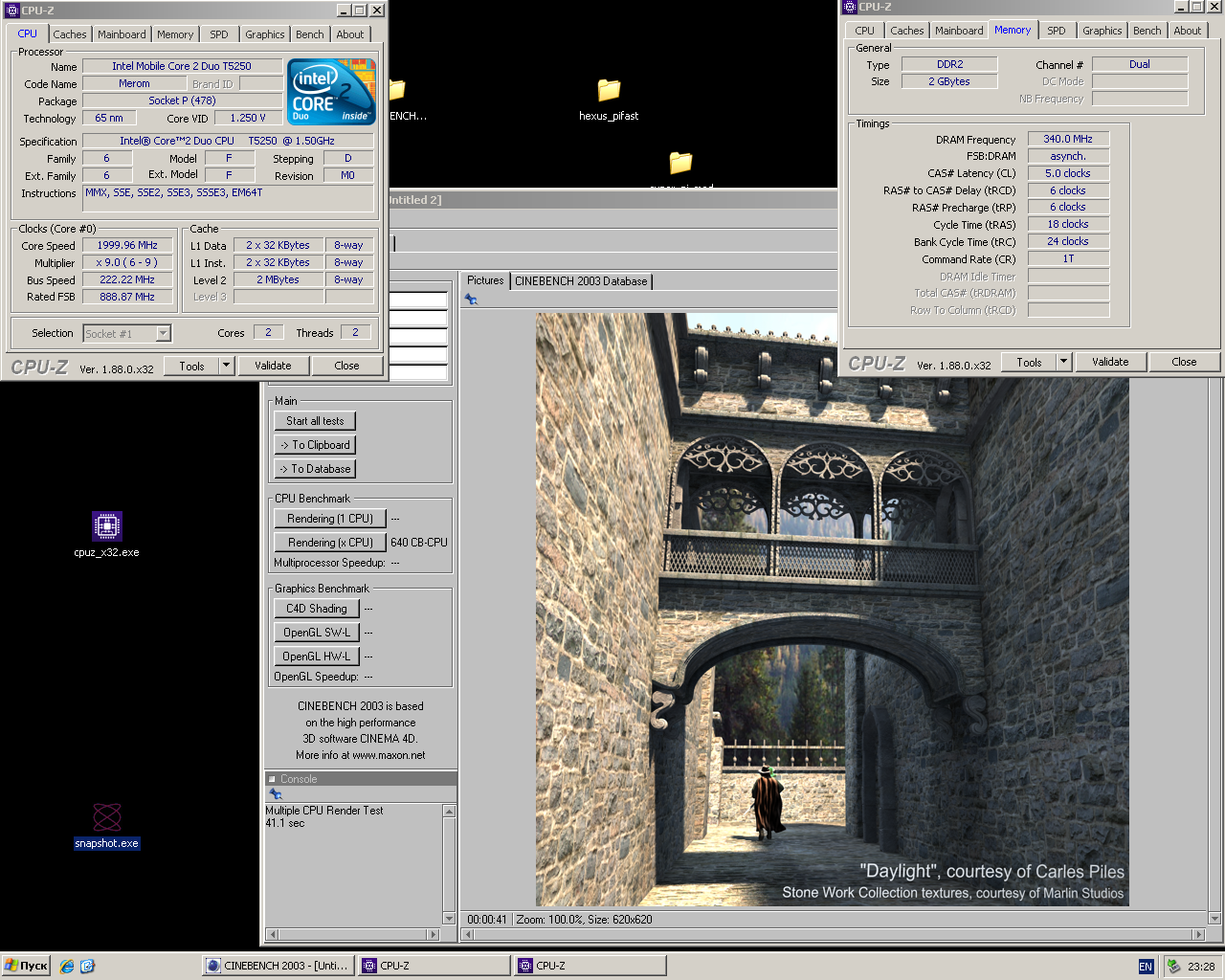Open Graphics tab in left CPU-Z window

click(265, 34)
